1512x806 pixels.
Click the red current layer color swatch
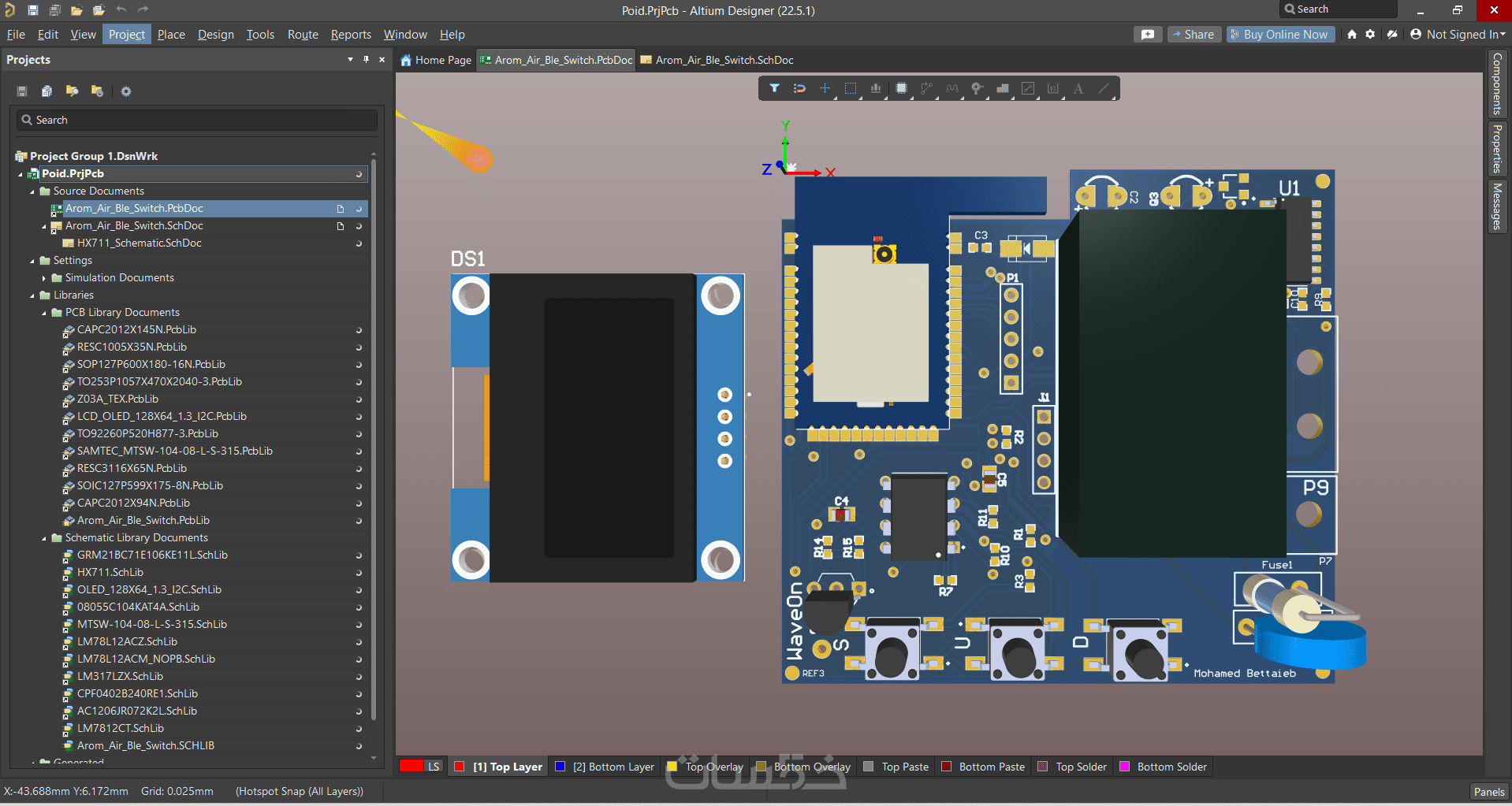click(412, 766)
